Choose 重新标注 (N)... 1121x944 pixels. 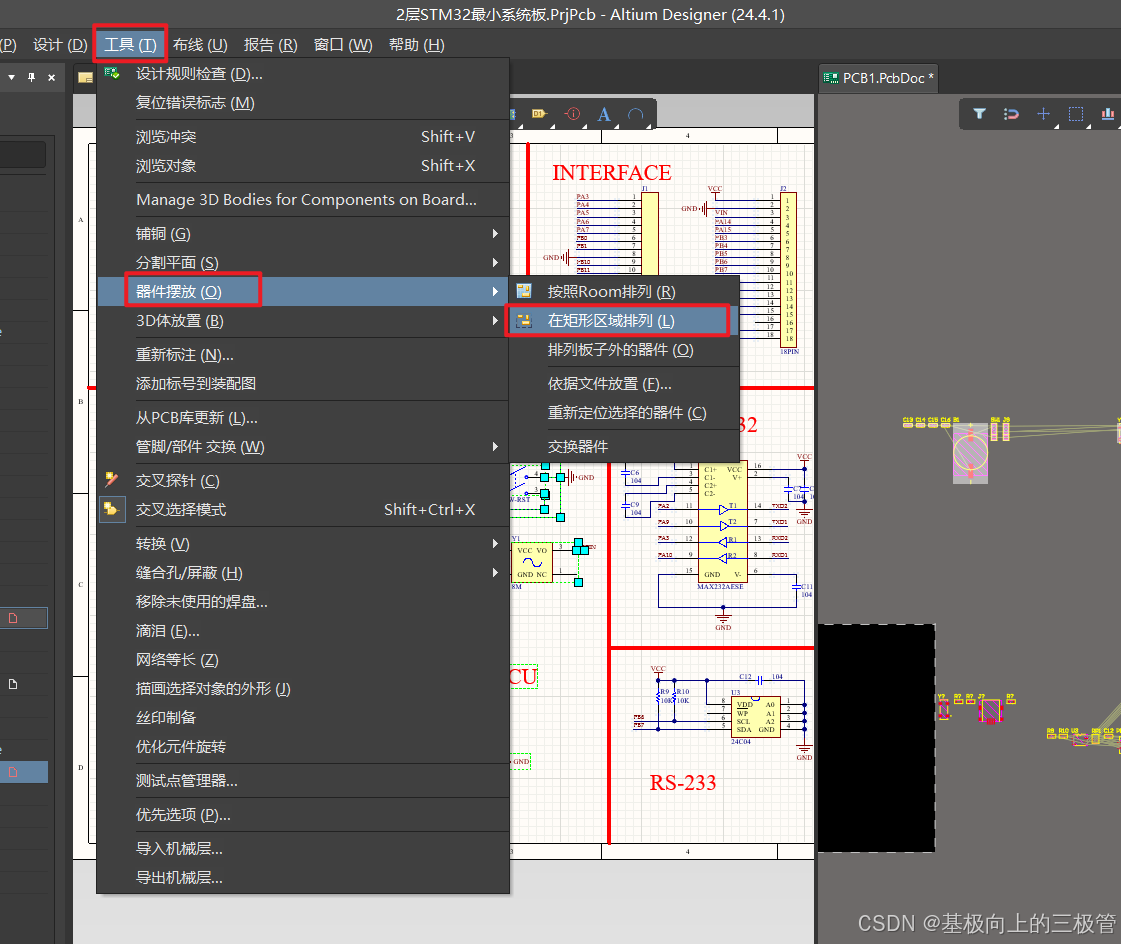click(x=303, y=355)
